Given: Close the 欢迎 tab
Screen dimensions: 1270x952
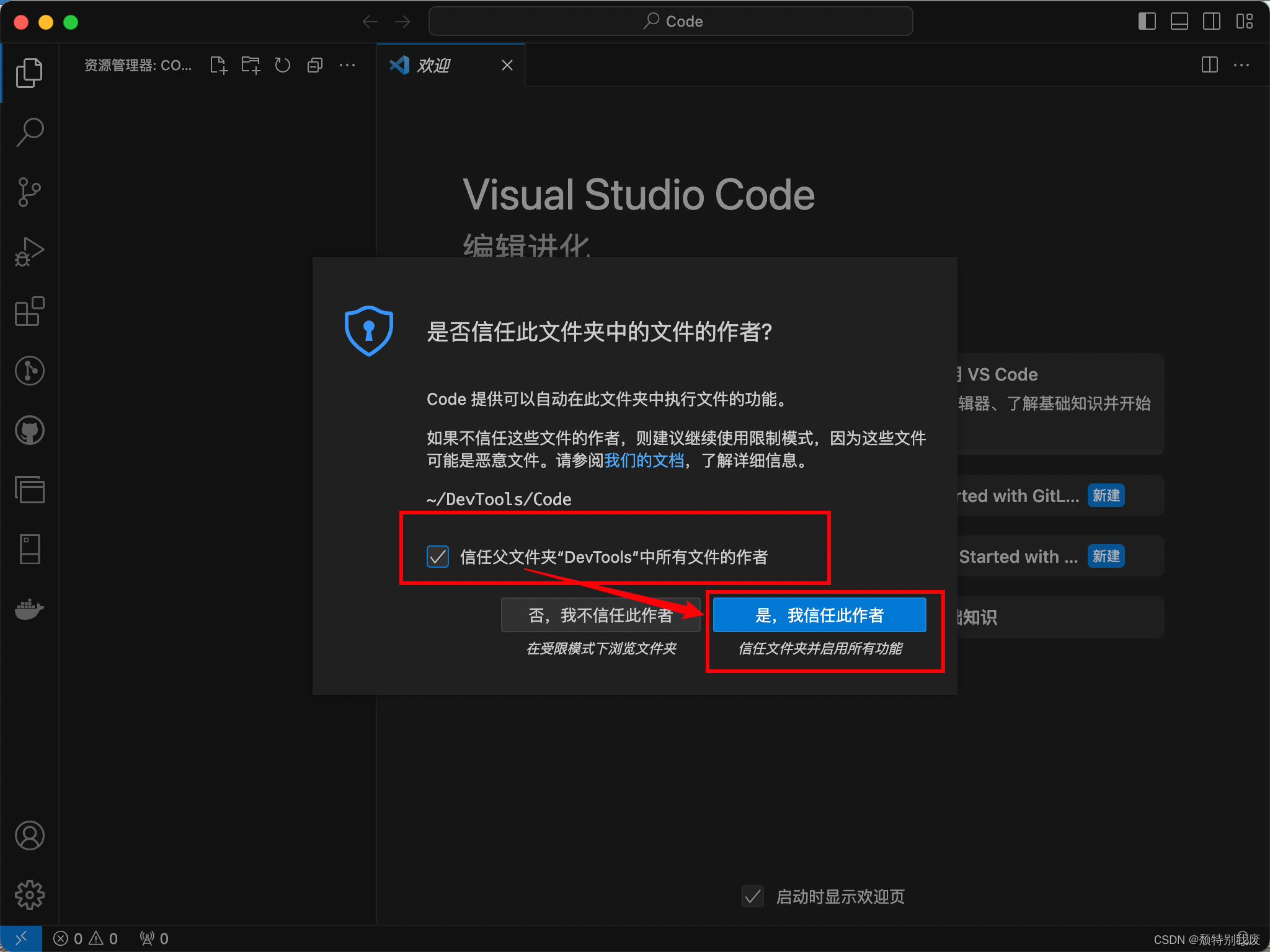Looking at the screenshot, I should tap(507, 65).
